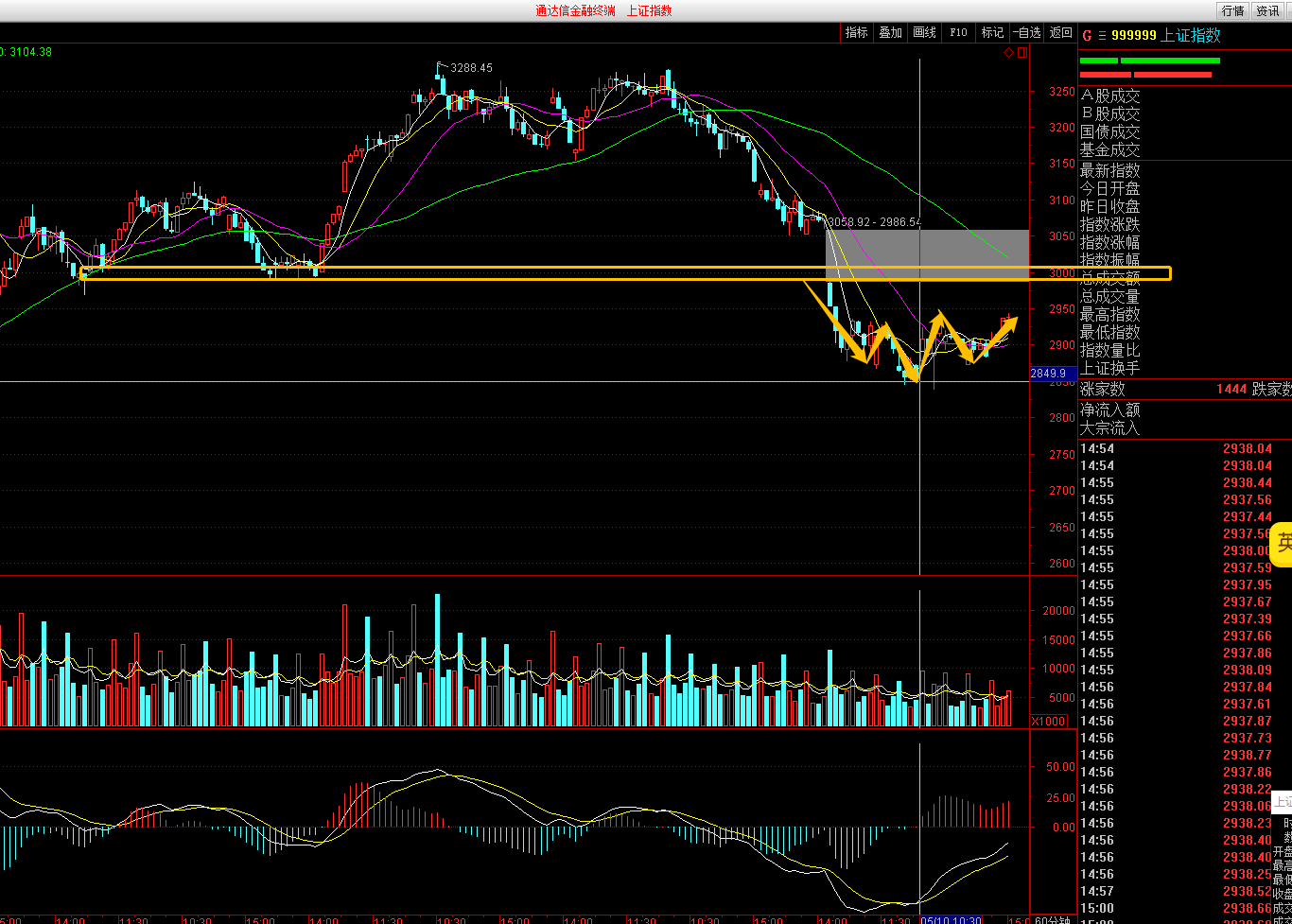Click the 叠加 overlay toolbar button
Viewport: 1292px width, 924px height.
coord(890,32)
